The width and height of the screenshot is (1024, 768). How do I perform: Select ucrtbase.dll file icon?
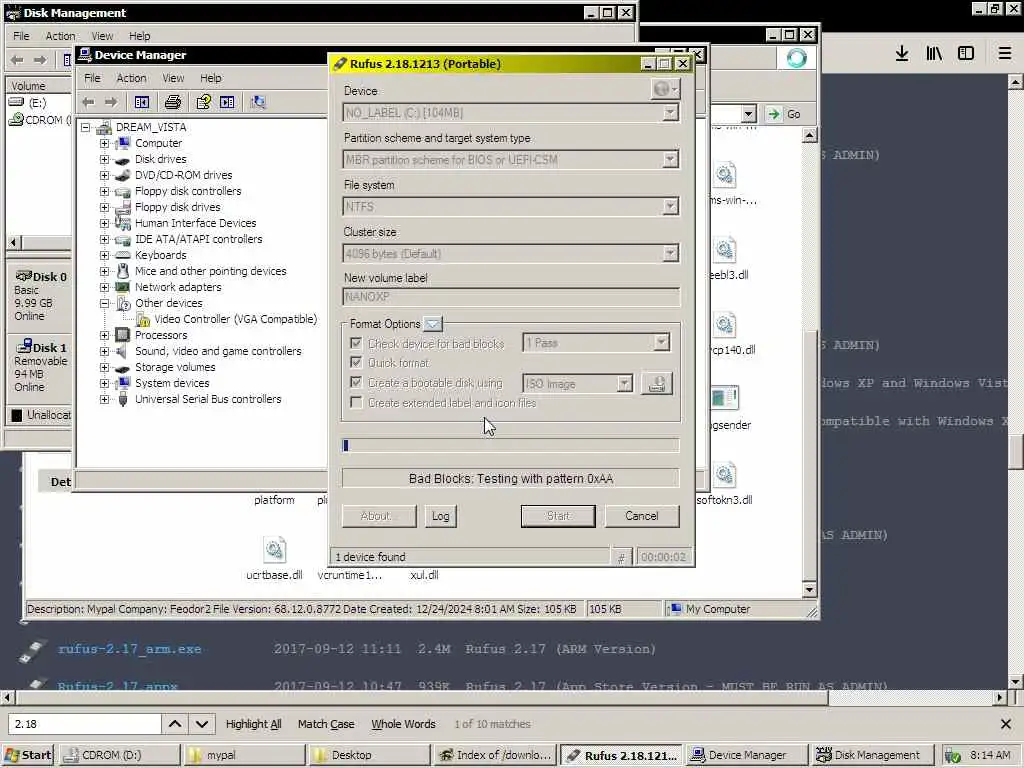pos(274,550)
